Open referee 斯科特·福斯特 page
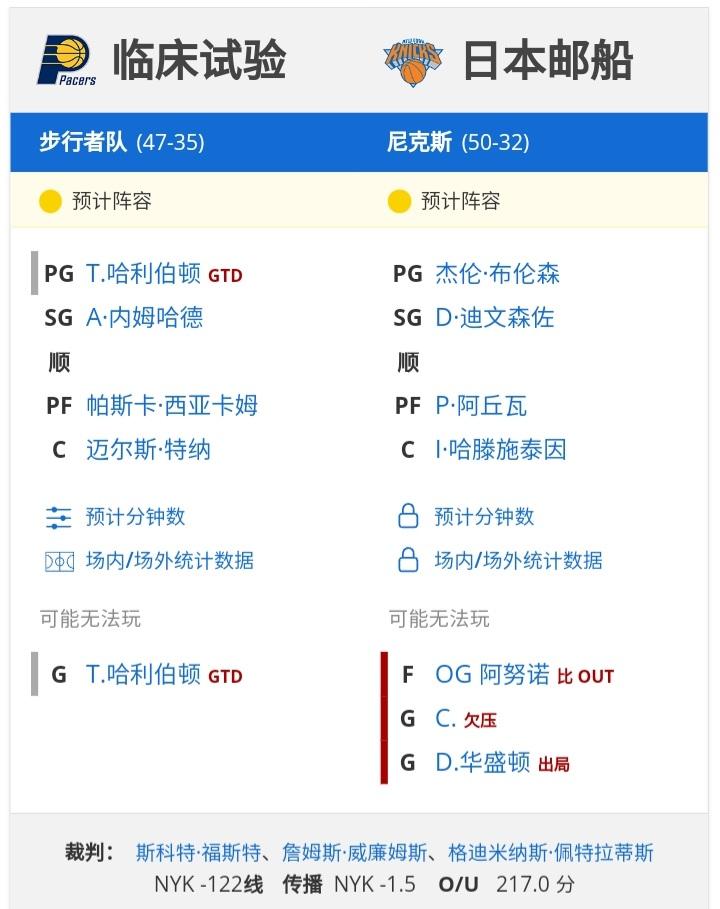The width and height of the screenshot is (720, 909). (x=198, y=853)
